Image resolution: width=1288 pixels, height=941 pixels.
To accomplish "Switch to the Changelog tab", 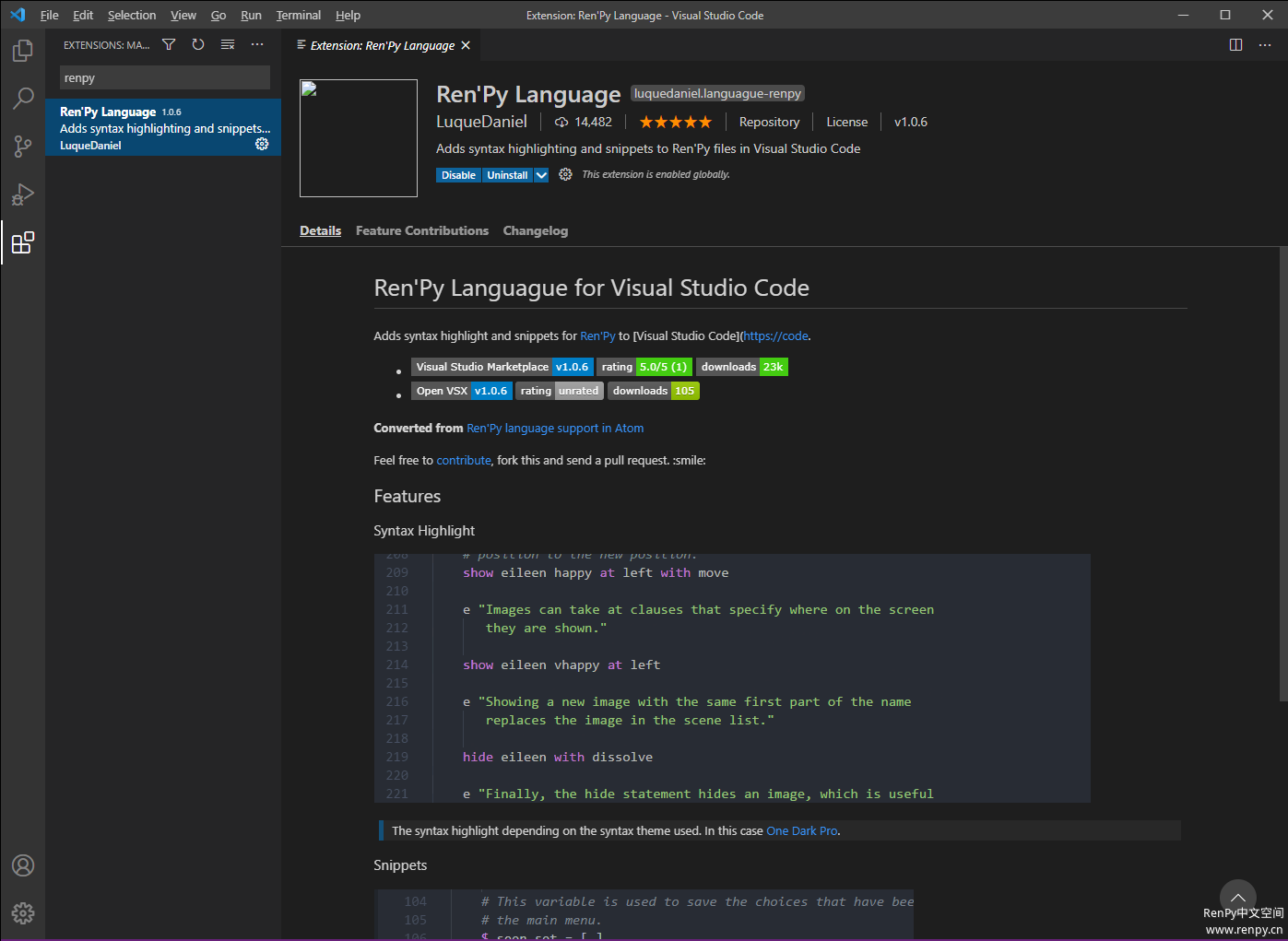I will 536,230.
